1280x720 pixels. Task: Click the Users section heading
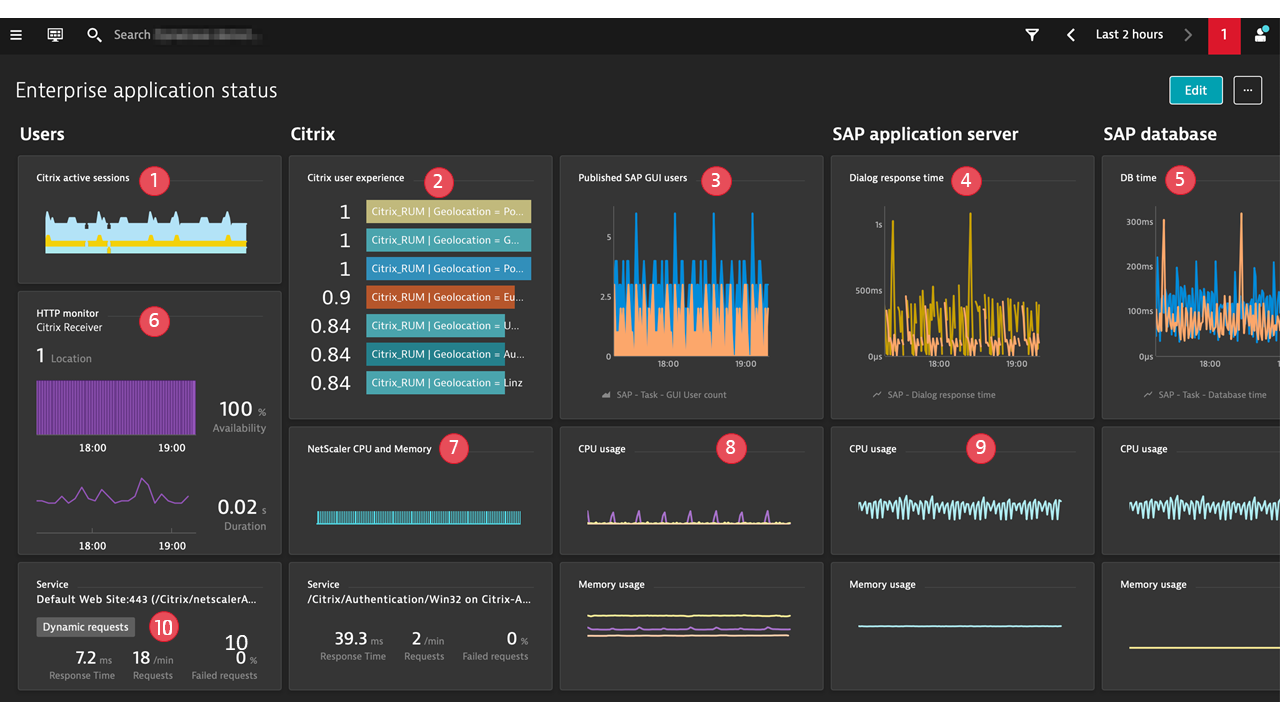point(42,134)
